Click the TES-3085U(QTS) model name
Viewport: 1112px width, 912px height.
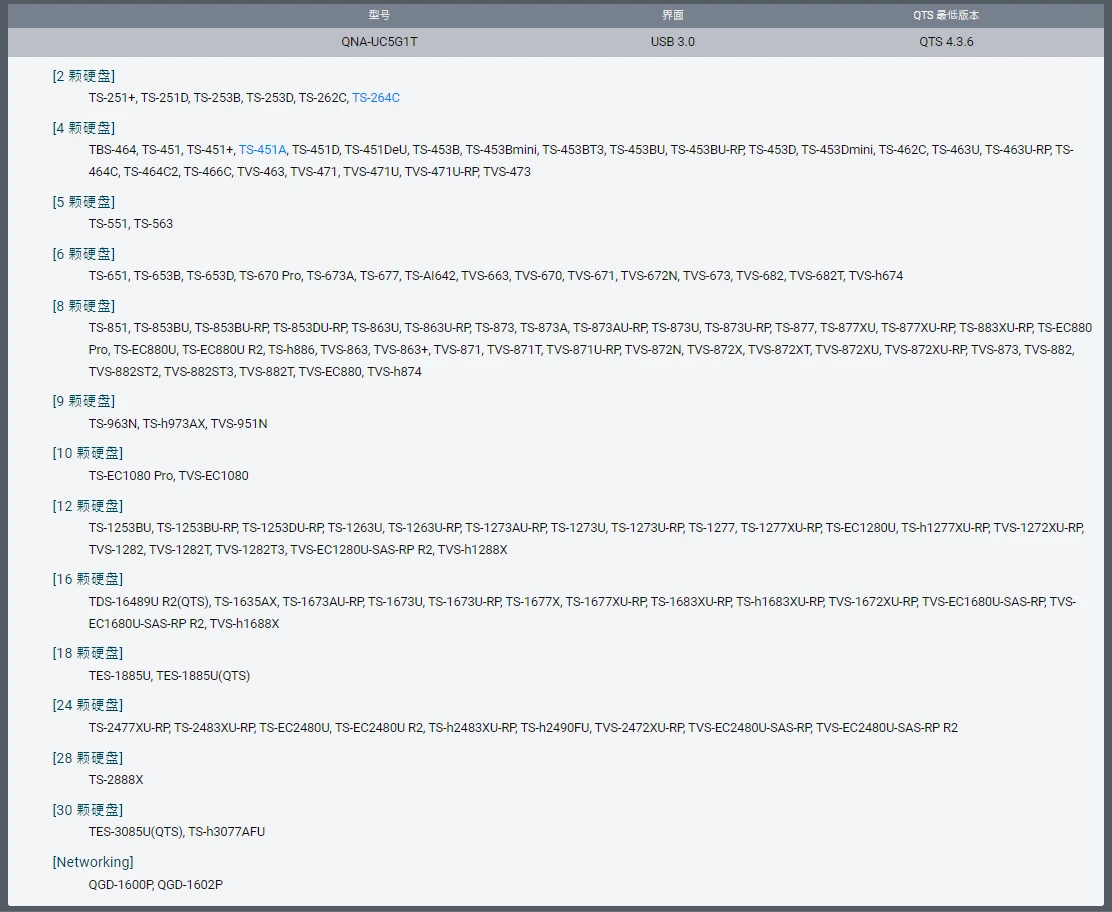pos(135,832)
